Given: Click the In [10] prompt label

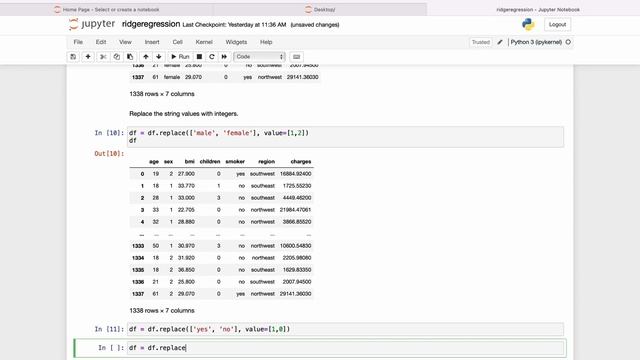Looking at the screenshot, I should tap(109, 133).
